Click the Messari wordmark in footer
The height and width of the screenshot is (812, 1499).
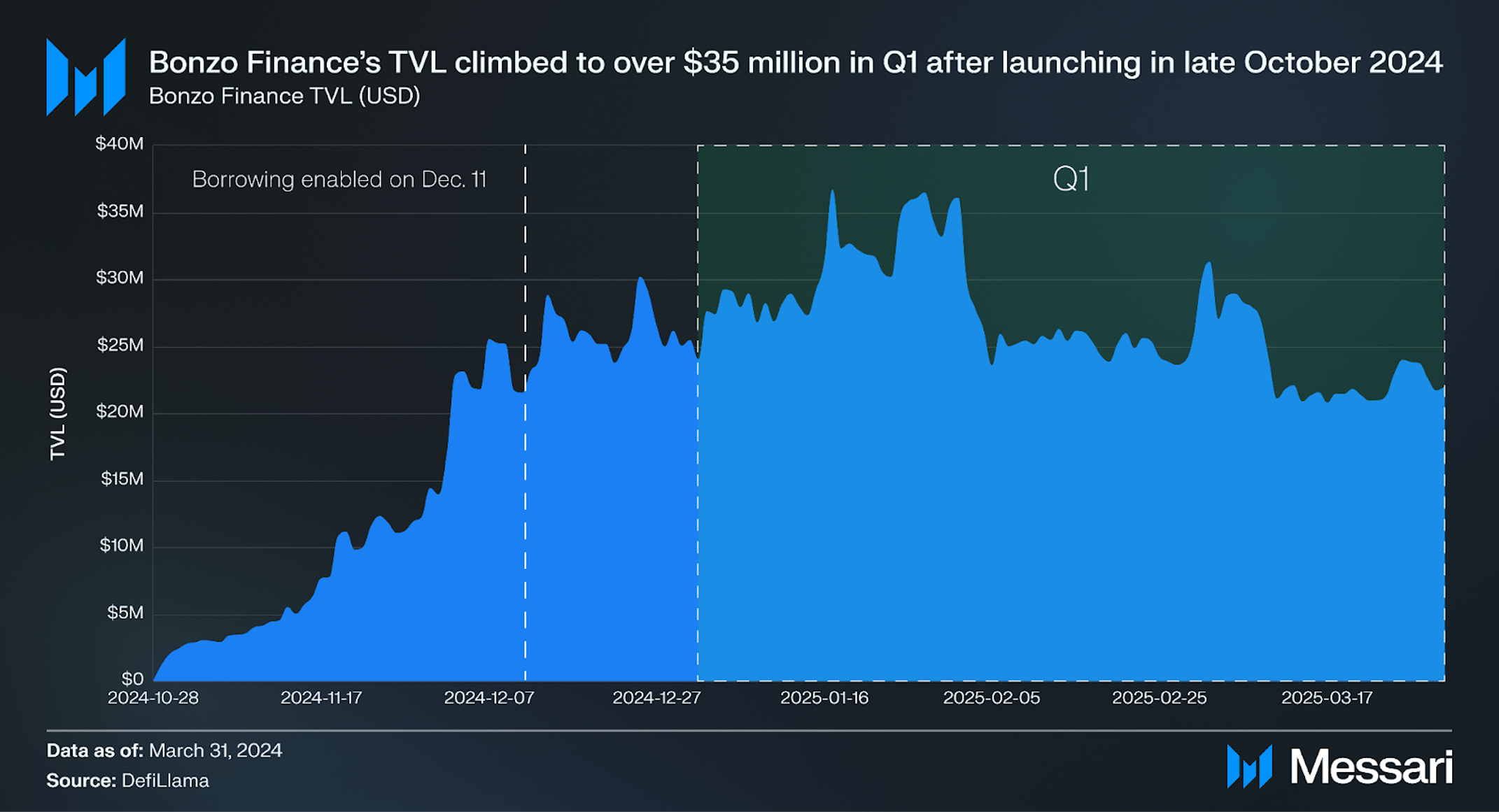1372,767
